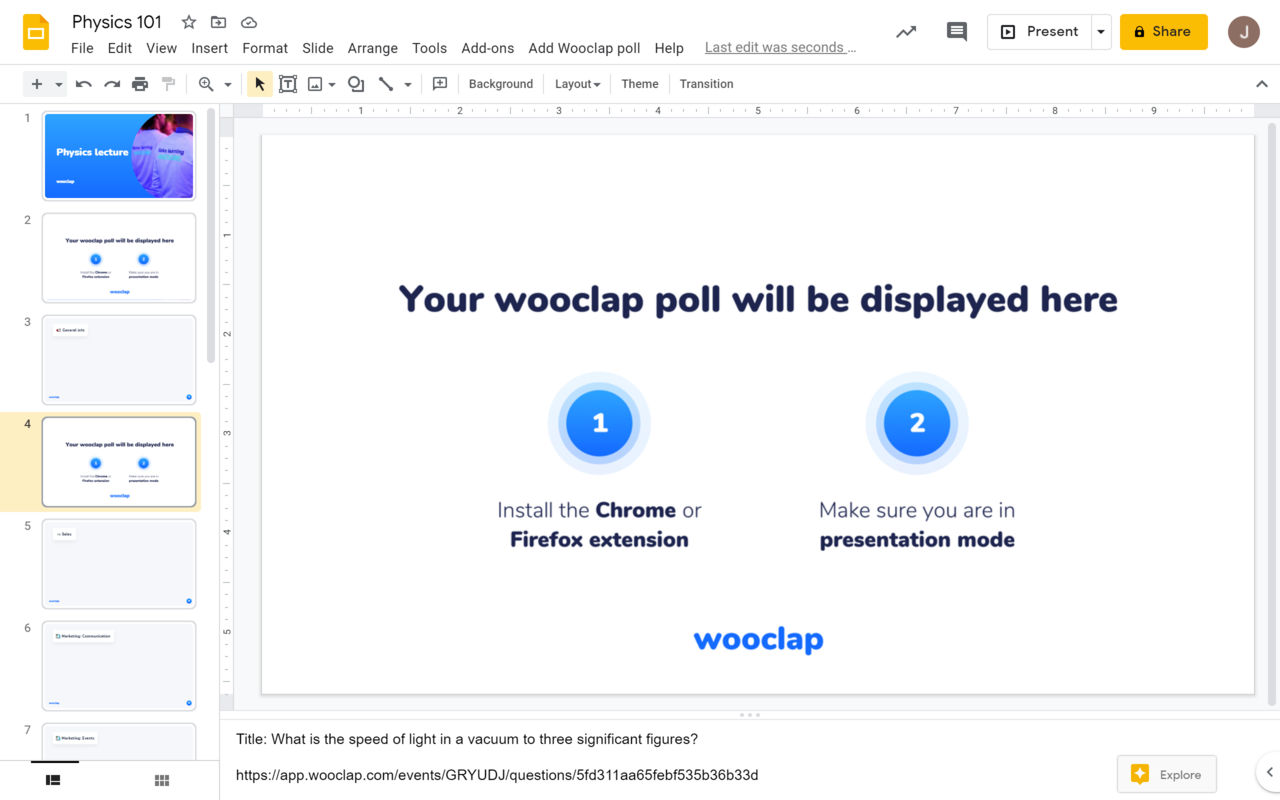Click the undo icon
This screenshot has height=800, width=1280.
[83, 83]
